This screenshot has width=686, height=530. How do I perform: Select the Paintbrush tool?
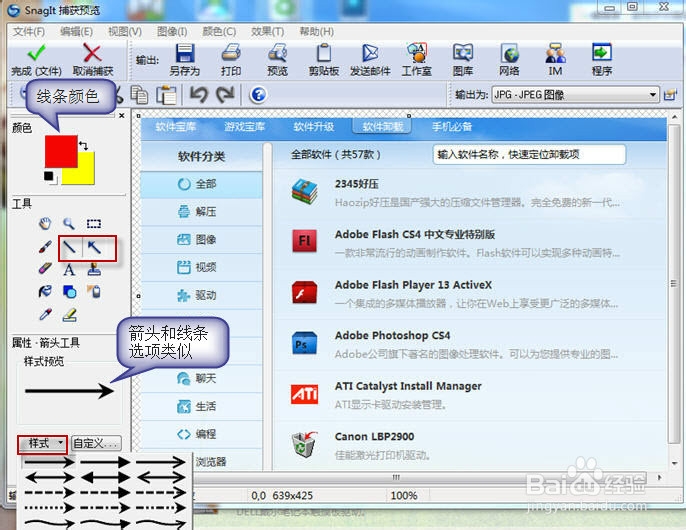pyautogui.click(x=45, y=247)
